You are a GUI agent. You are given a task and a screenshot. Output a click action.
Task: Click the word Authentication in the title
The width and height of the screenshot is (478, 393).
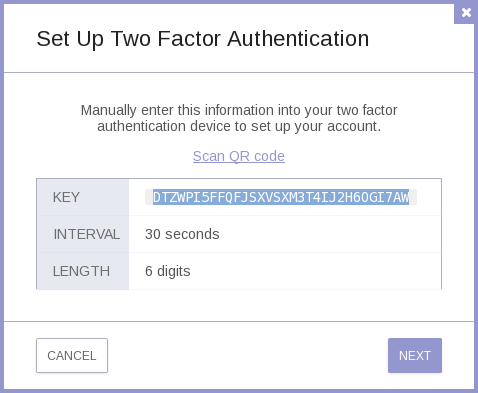[x=298, y=39]
